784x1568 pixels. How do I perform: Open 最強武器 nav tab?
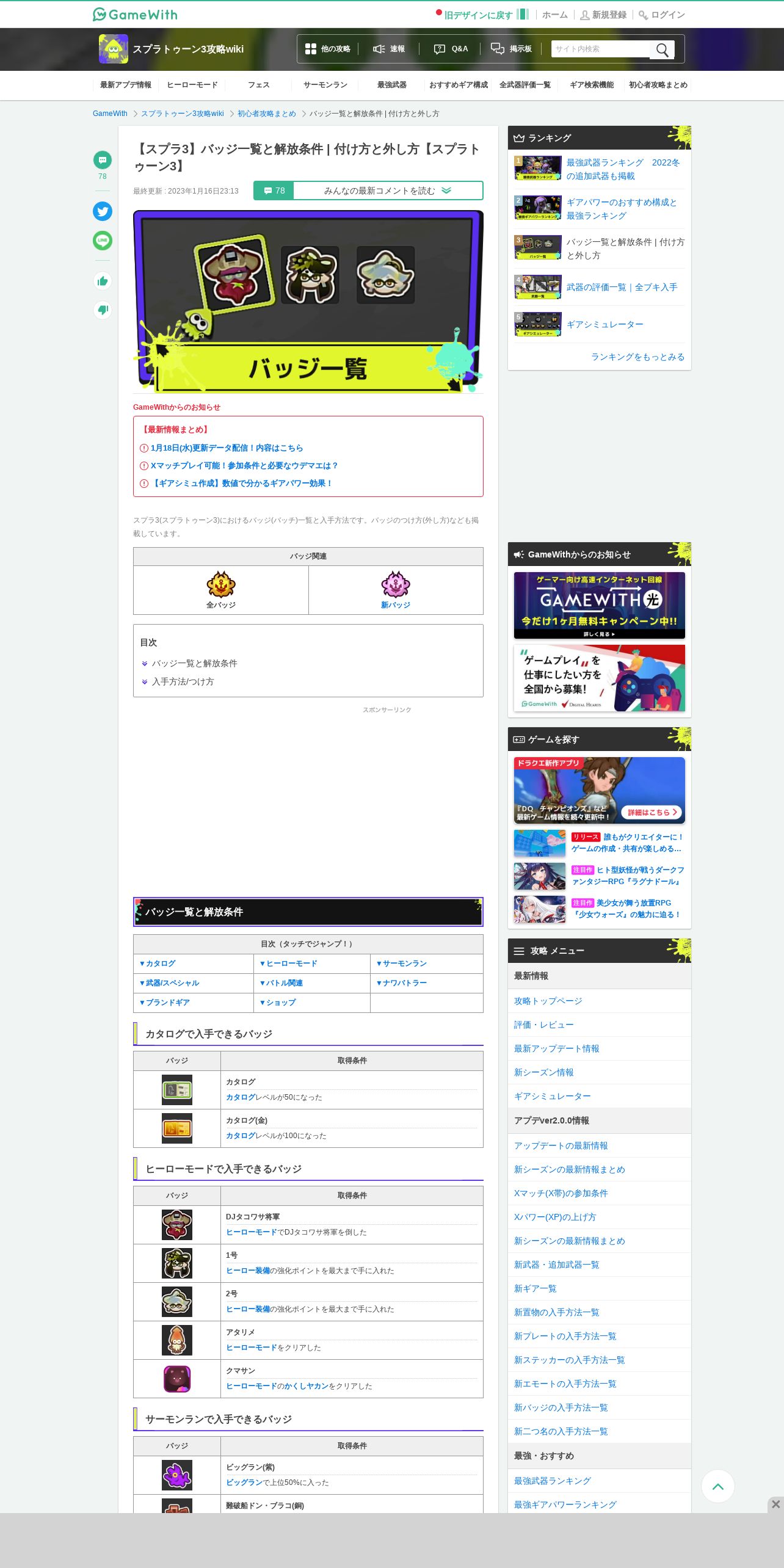[x=392, y=85]
